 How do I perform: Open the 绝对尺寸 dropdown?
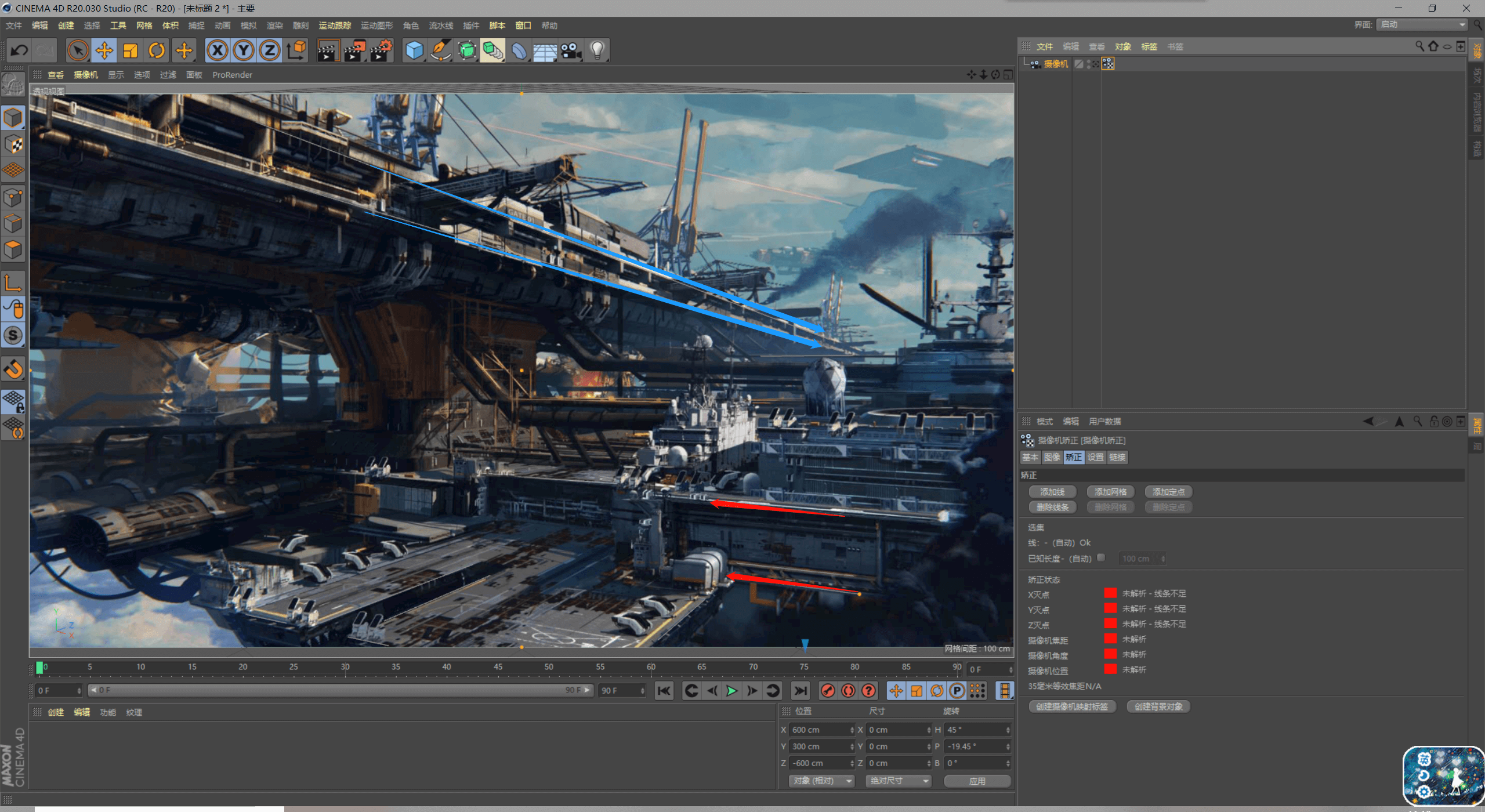click(898, 781)
